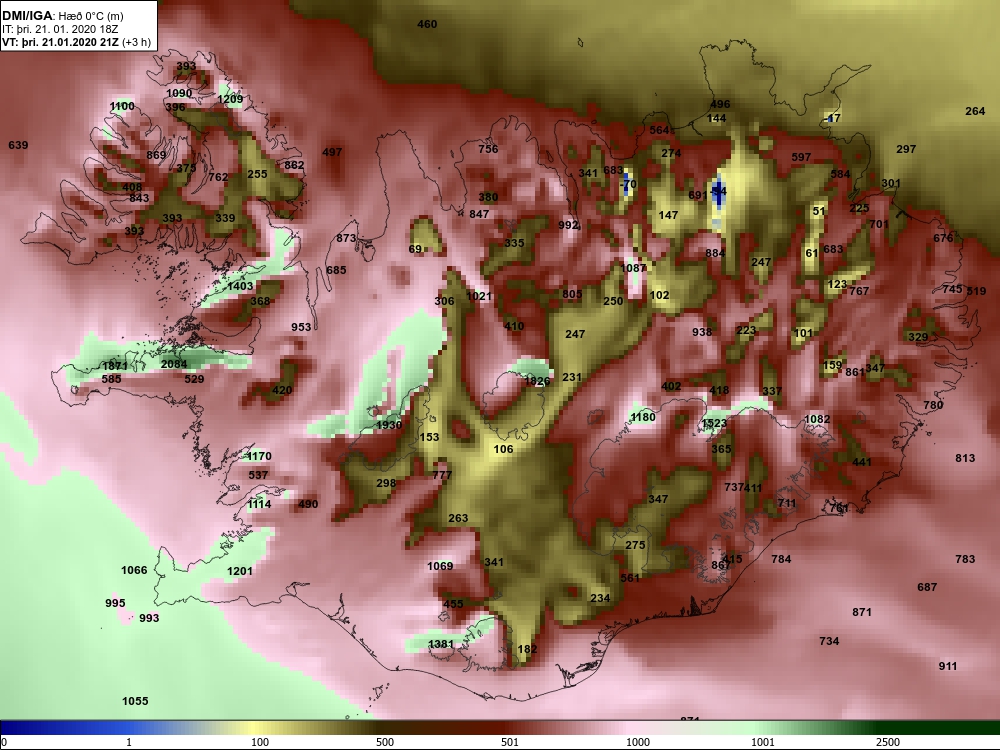Image resolution: width=1000 pixels, height=750 pixels.
Task: Click the map value 1100 in the Westfjords
Action: [122, 106]
